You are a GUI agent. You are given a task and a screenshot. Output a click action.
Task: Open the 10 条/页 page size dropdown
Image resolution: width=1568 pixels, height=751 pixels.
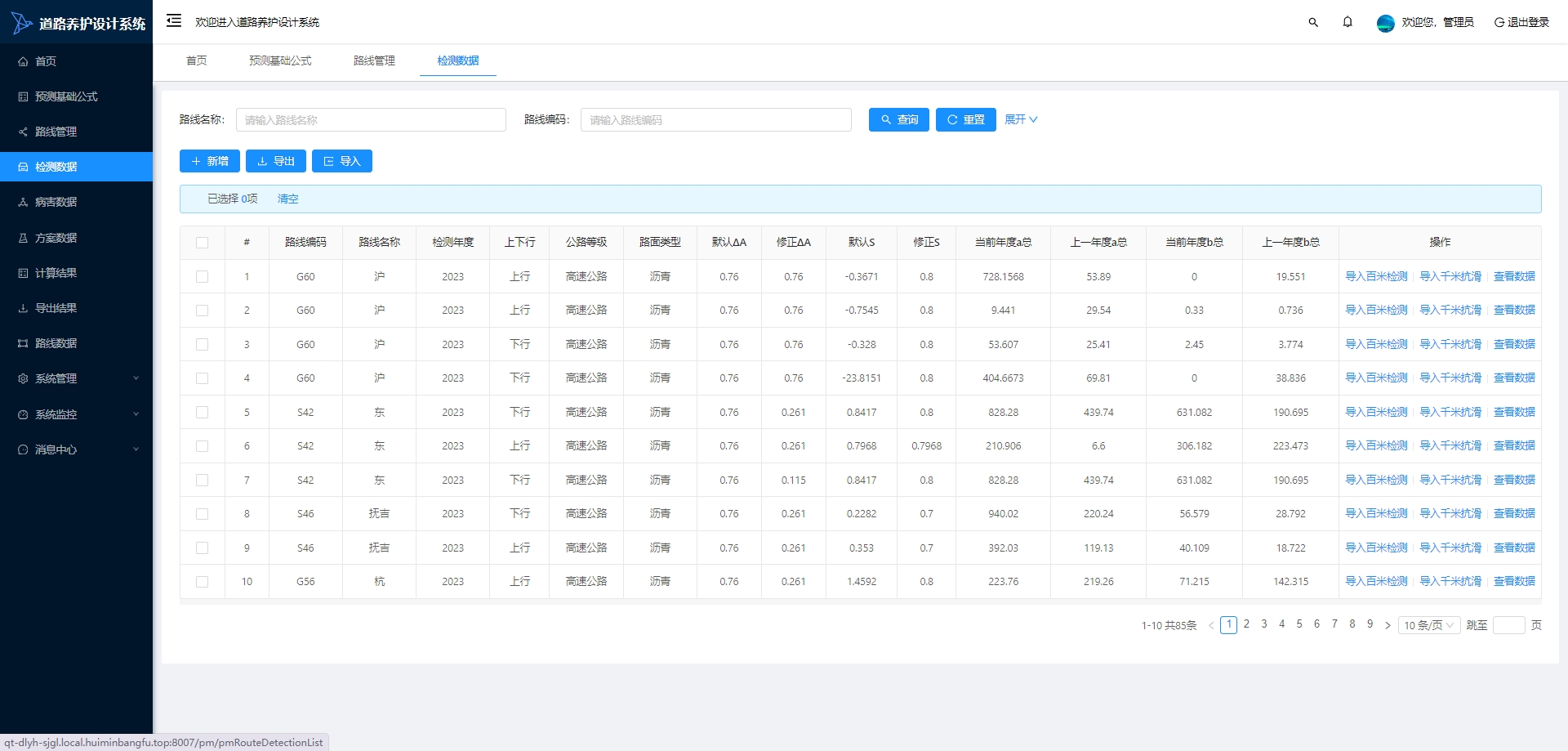[x=1429, y=625]
